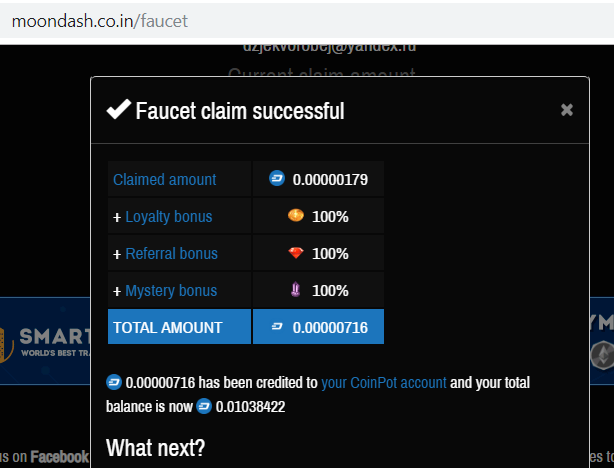This screenshot has height=468, width=614.
Task: Click the red ruby referral bonus icon
Action: (x=295, y=253)
